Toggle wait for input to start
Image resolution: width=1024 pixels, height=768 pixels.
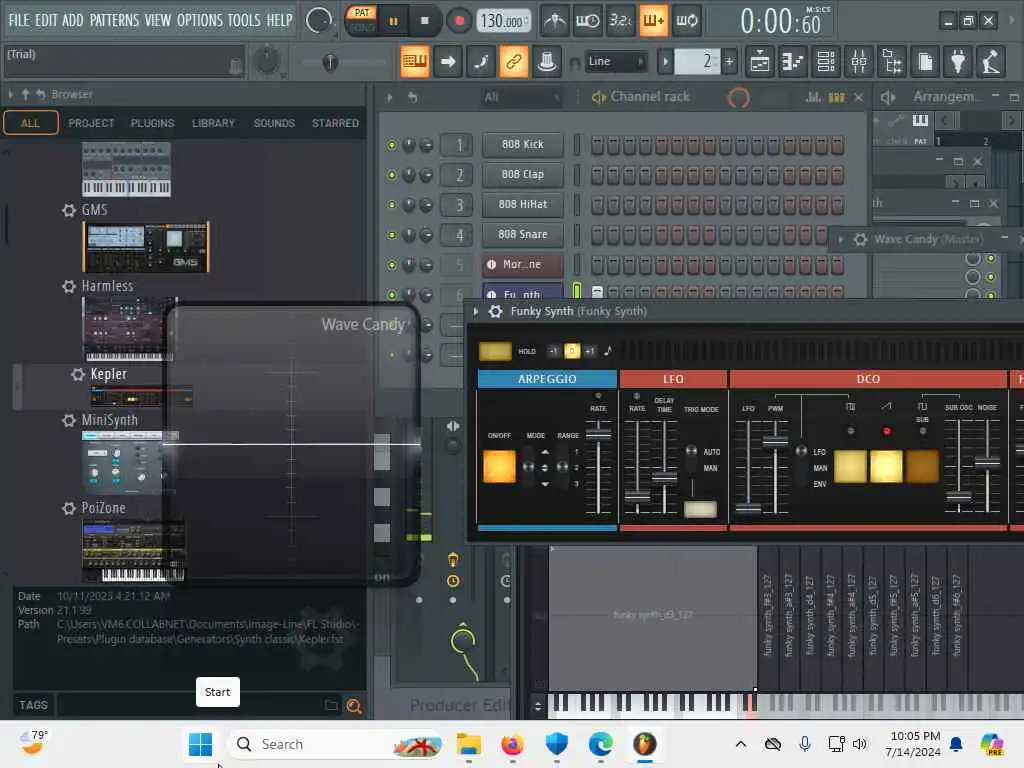coord(587,21)
